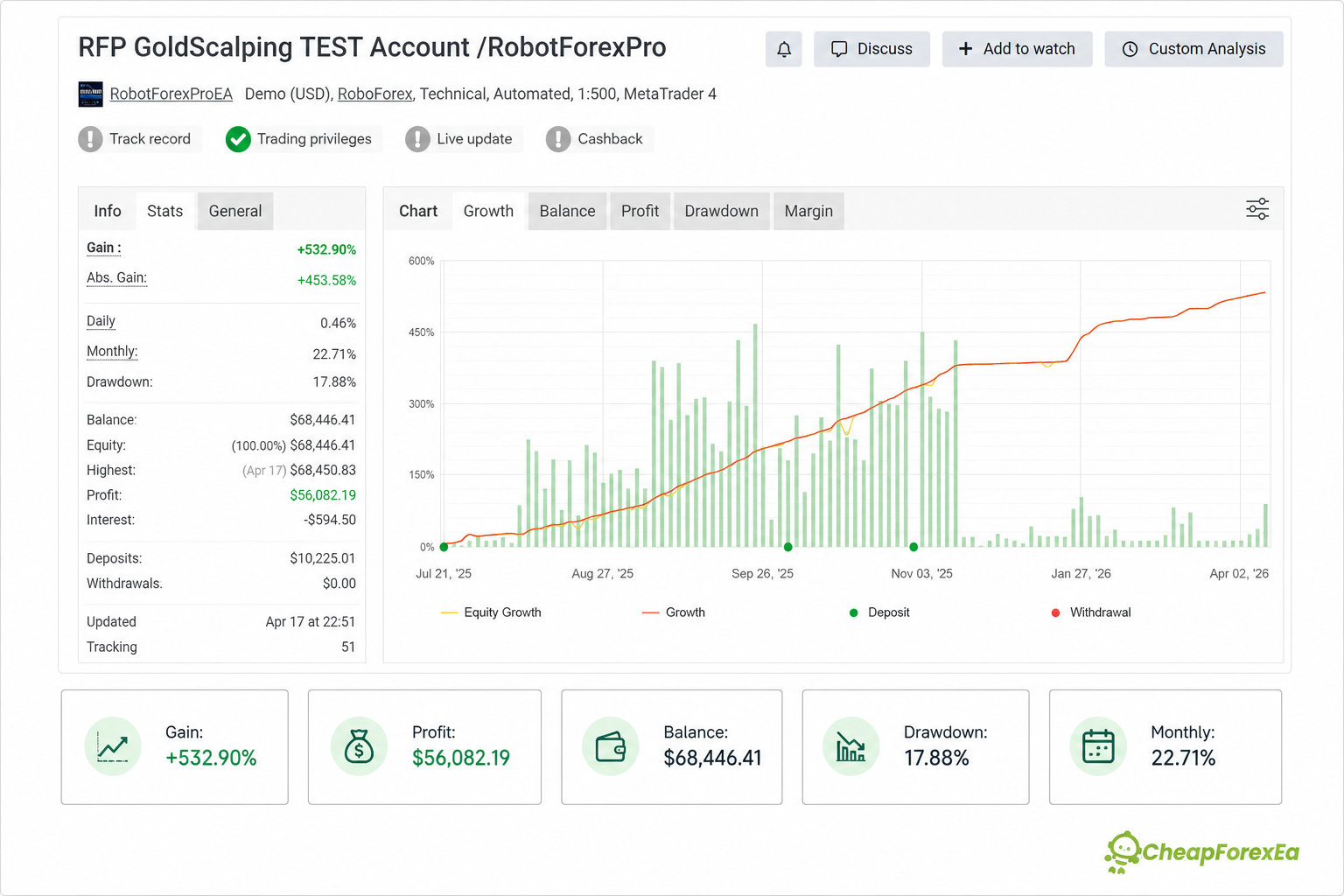Click the late September deposit marker
Screen dimensions: 1344x896
click(x=788, y=547)
